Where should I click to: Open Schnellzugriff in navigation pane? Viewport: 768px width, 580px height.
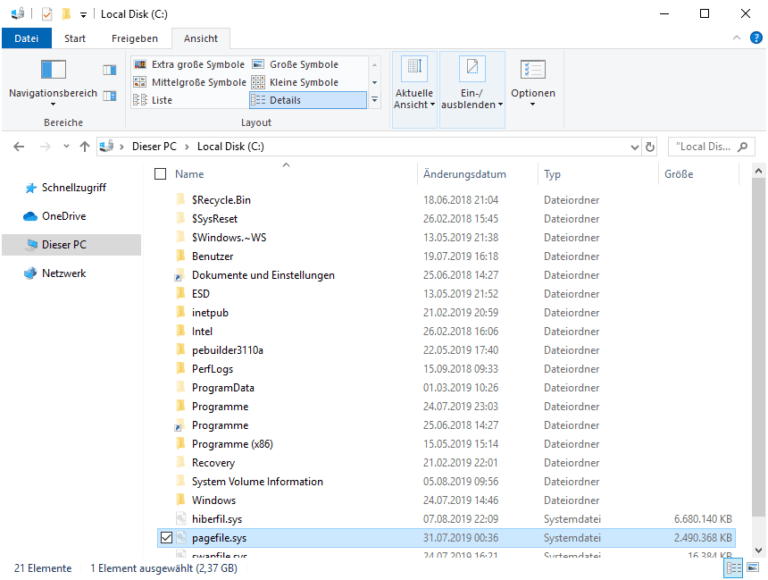(74, 188)
